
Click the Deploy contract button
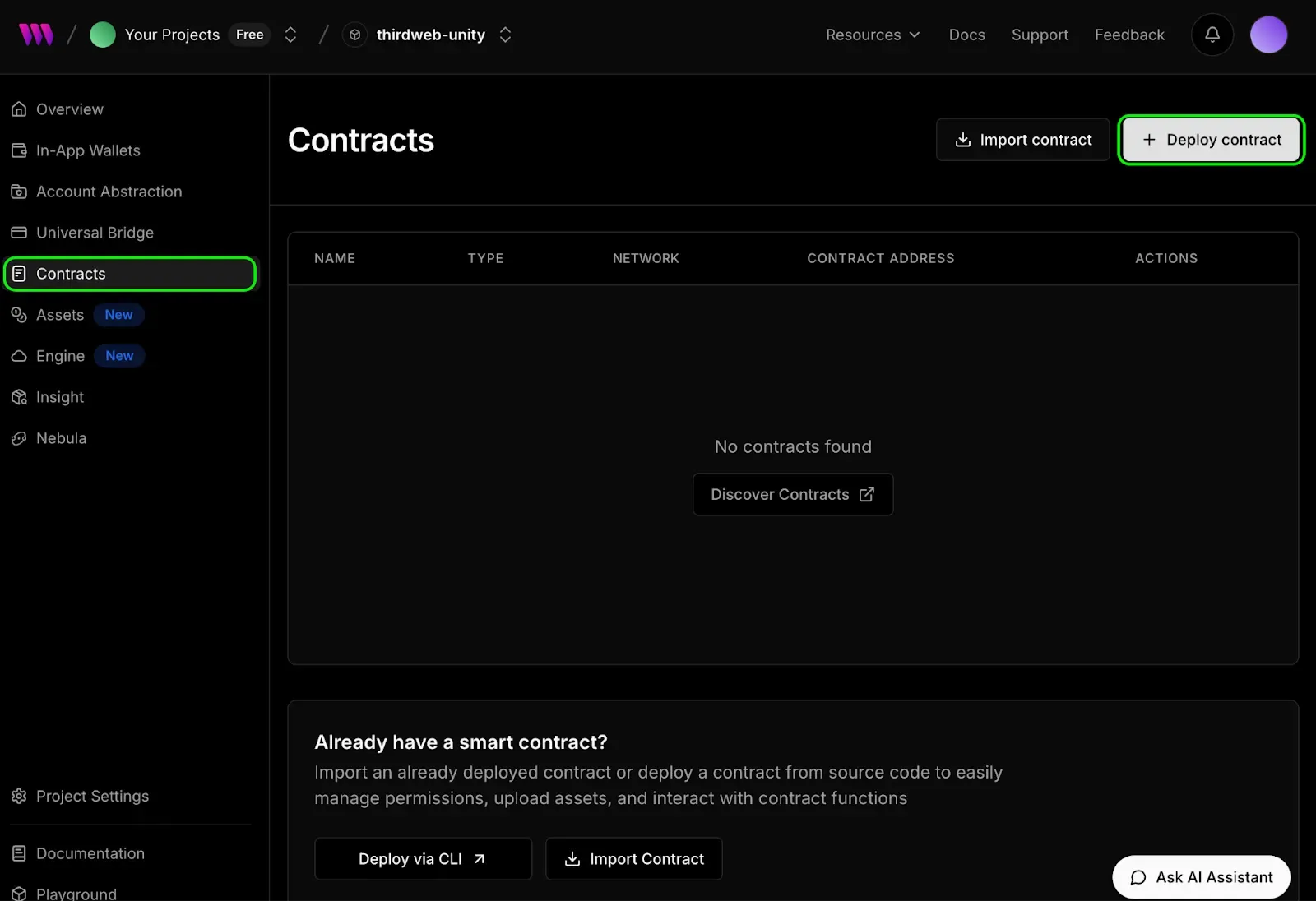tap(1211, 140)
